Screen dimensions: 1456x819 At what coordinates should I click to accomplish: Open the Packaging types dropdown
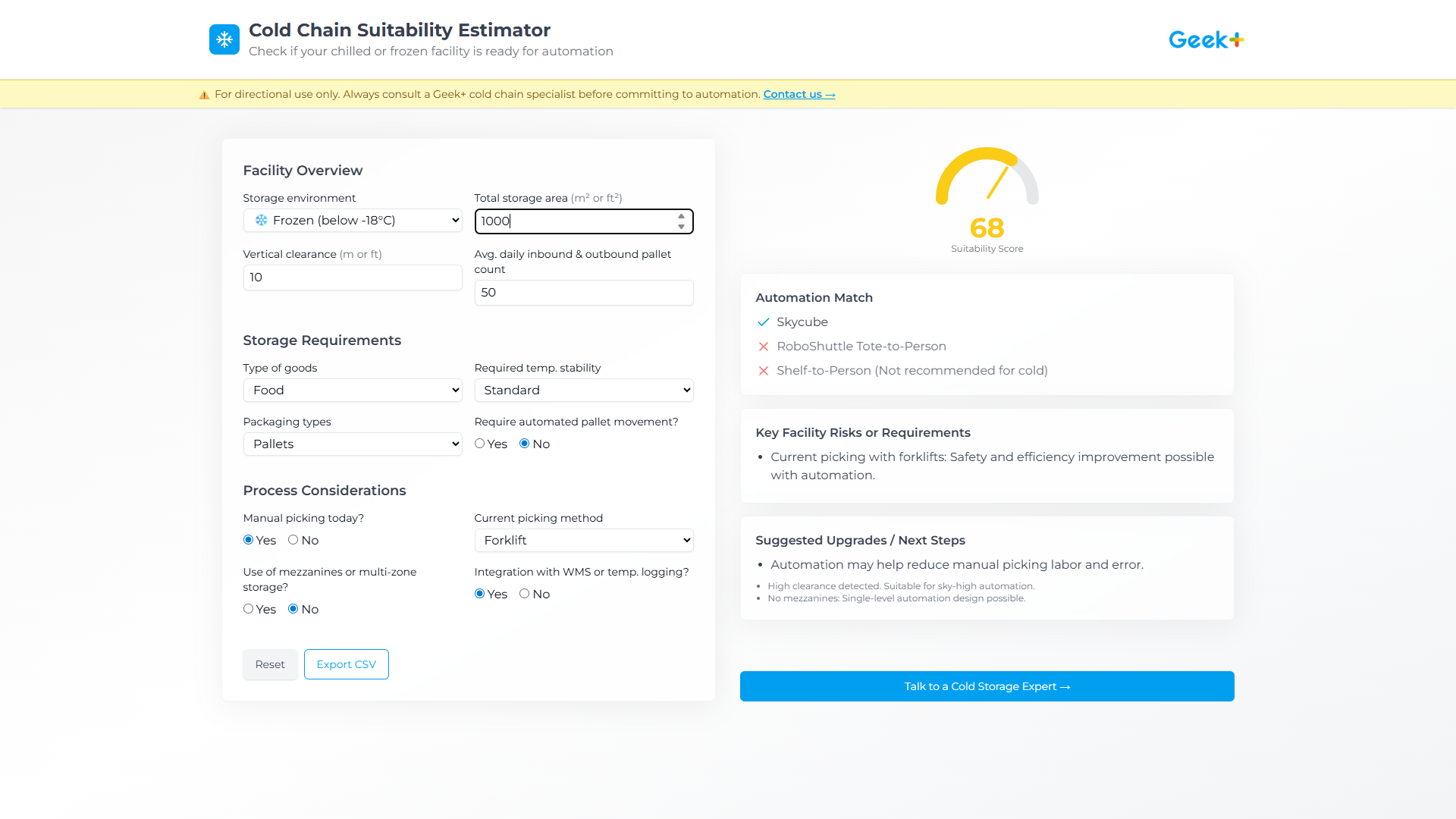click(x=352, y=444)
